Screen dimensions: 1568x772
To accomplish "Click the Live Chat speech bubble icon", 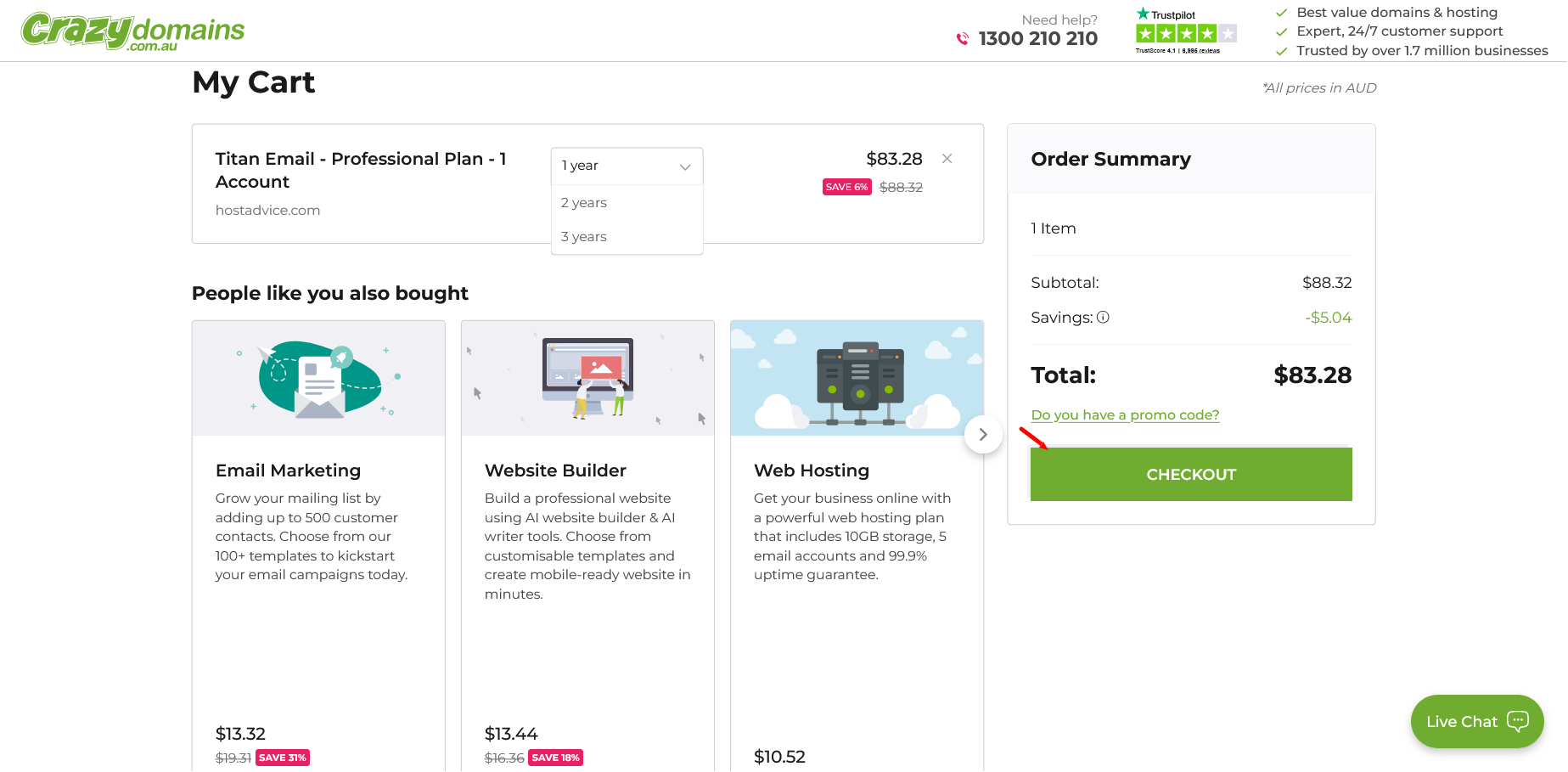I will 1518,721.
